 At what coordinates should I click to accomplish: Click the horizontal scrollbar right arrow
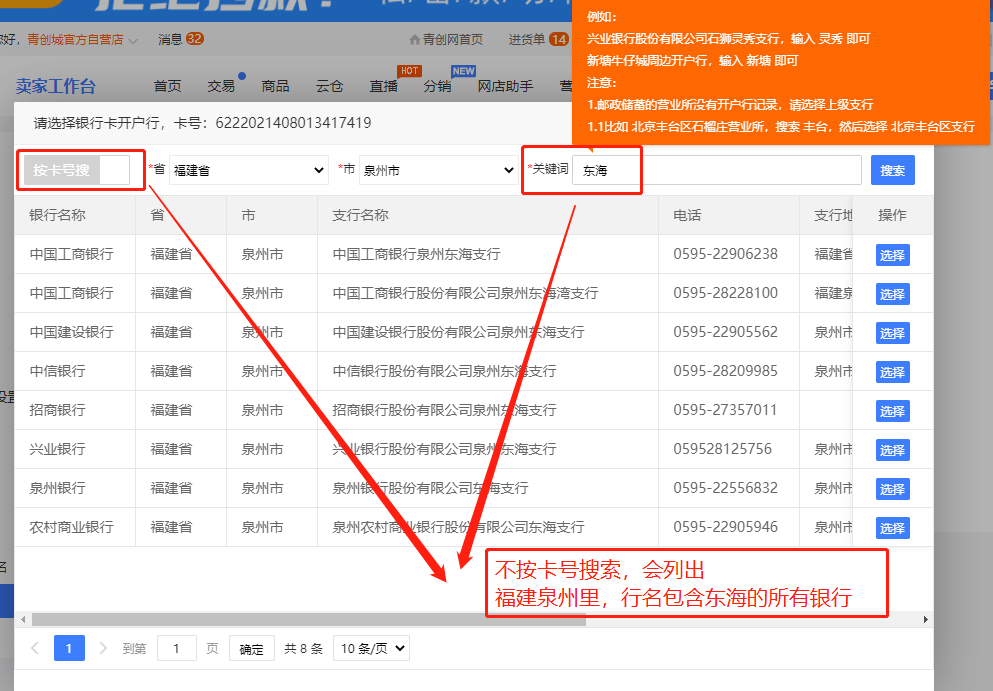pos(925,619)
